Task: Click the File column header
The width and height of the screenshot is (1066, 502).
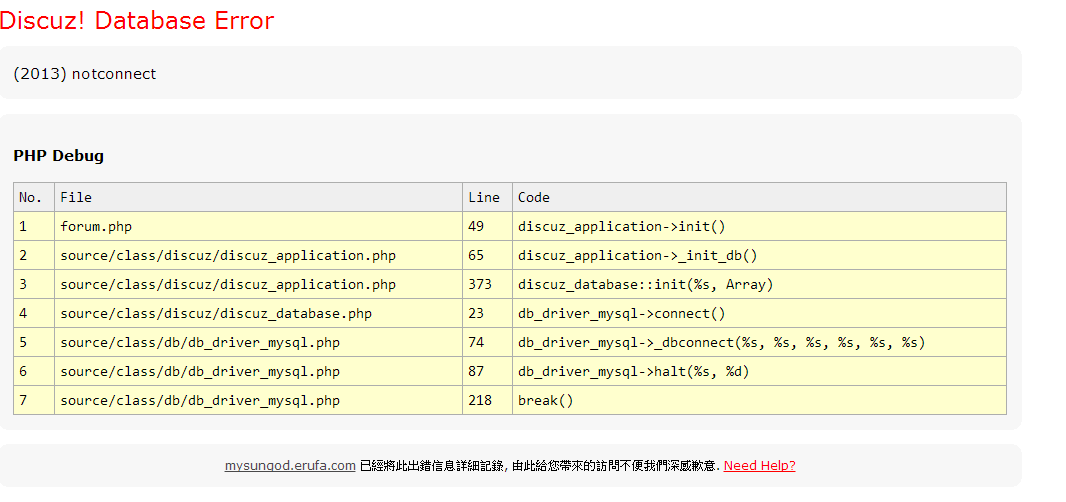Action: pyautogui.click(x=258, y=197)
